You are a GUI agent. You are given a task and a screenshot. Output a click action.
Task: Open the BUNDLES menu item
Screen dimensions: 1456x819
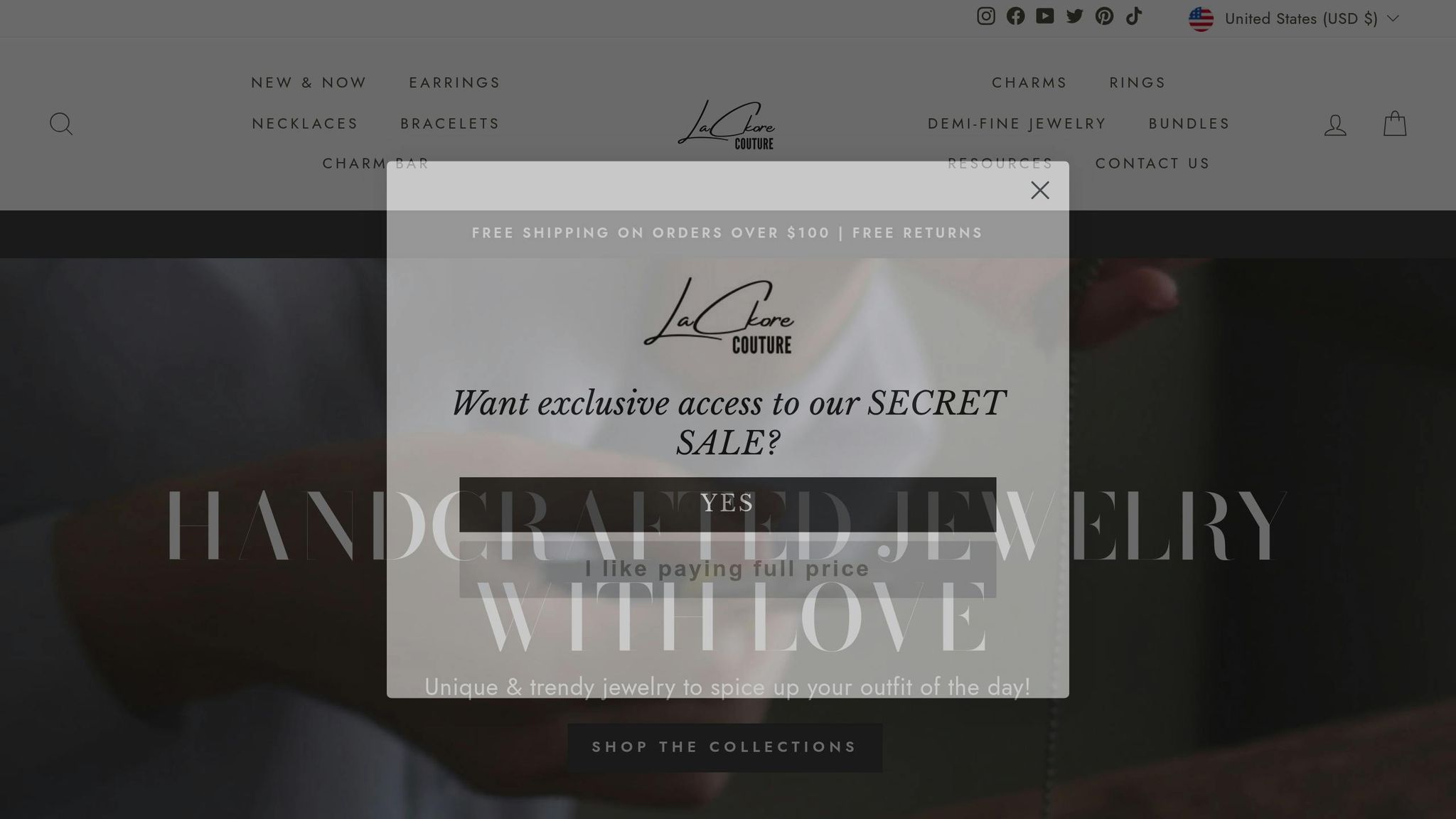click(x=1189, y=124)
